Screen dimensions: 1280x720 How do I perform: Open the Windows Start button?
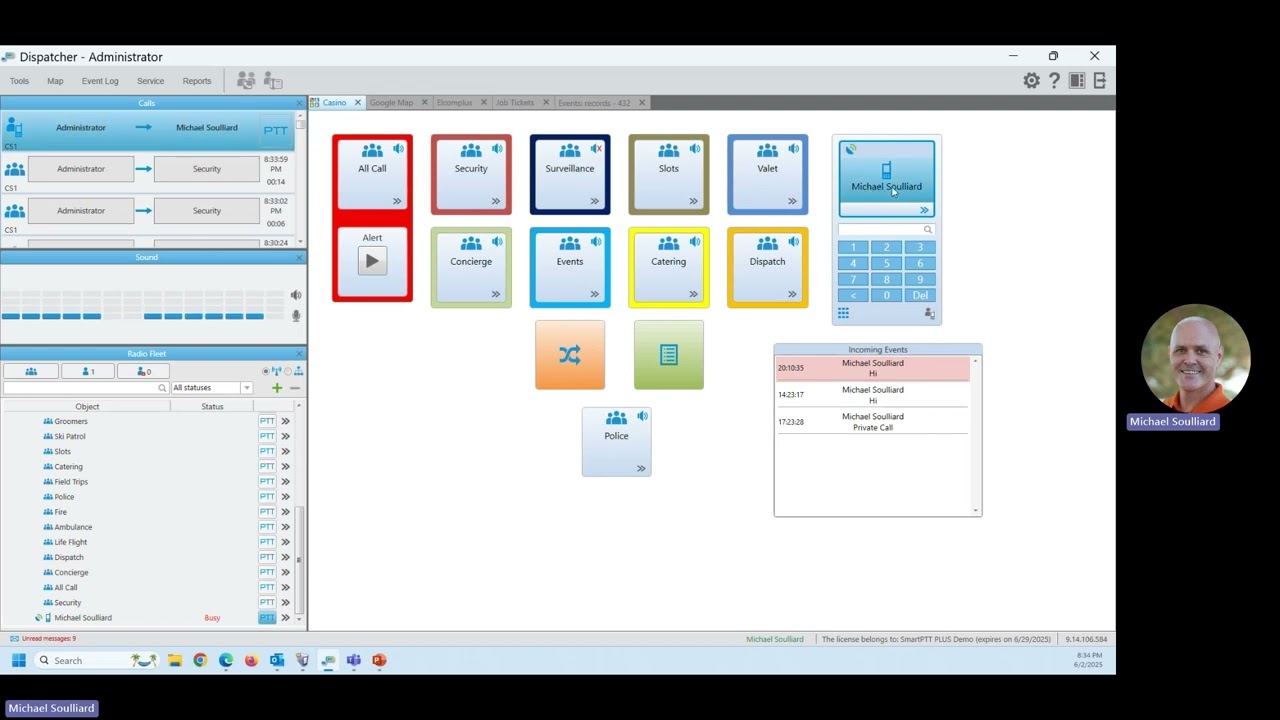click(x=18, y=660)
